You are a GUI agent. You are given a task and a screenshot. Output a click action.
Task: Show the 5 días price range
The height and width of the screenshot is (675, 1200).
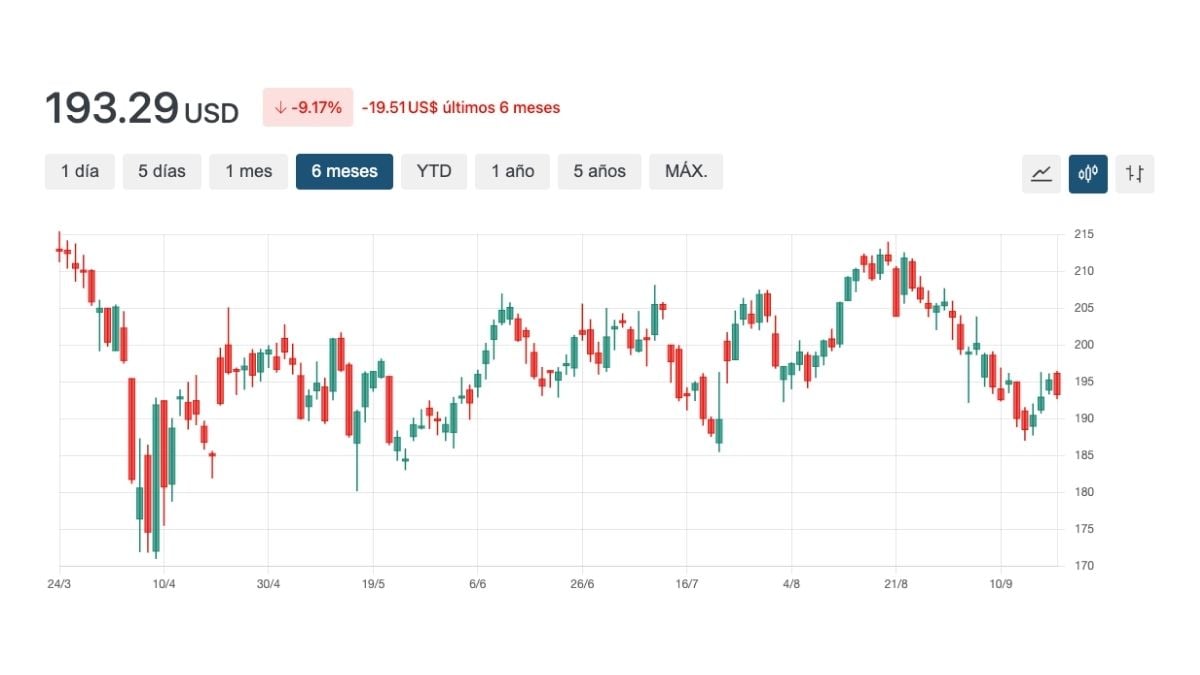coord(162,171)
